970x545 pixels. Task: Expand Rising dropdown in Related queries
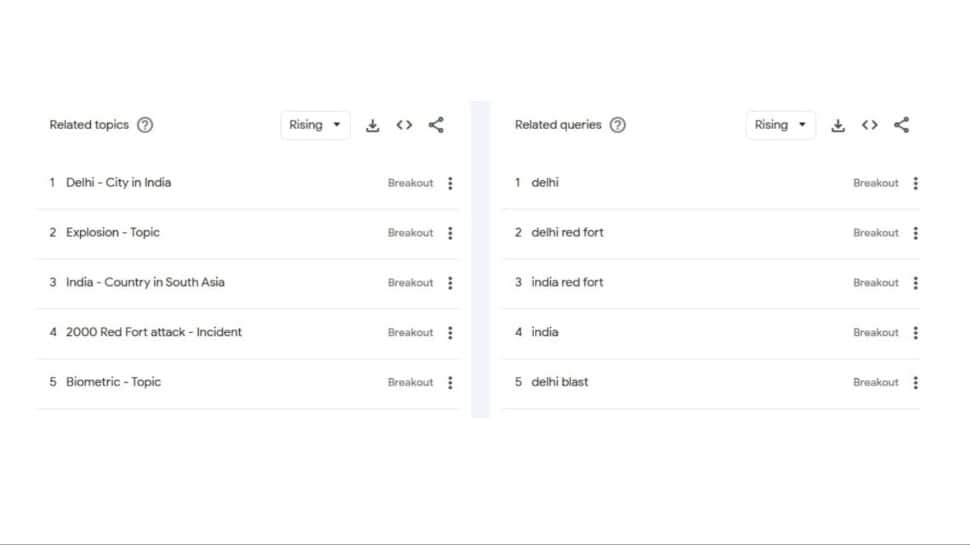(x=780, y=125)
